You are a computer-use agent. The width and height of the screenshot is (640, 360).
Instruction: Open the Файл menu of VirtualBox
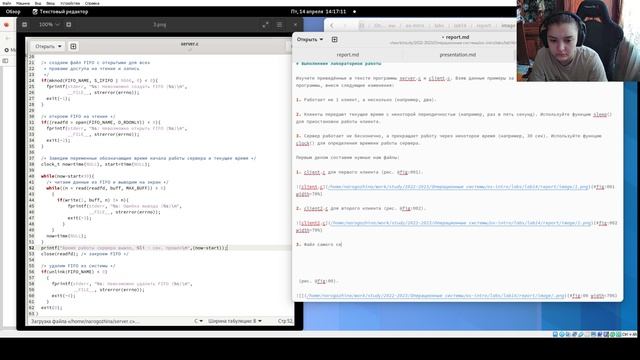pos(7,3)
